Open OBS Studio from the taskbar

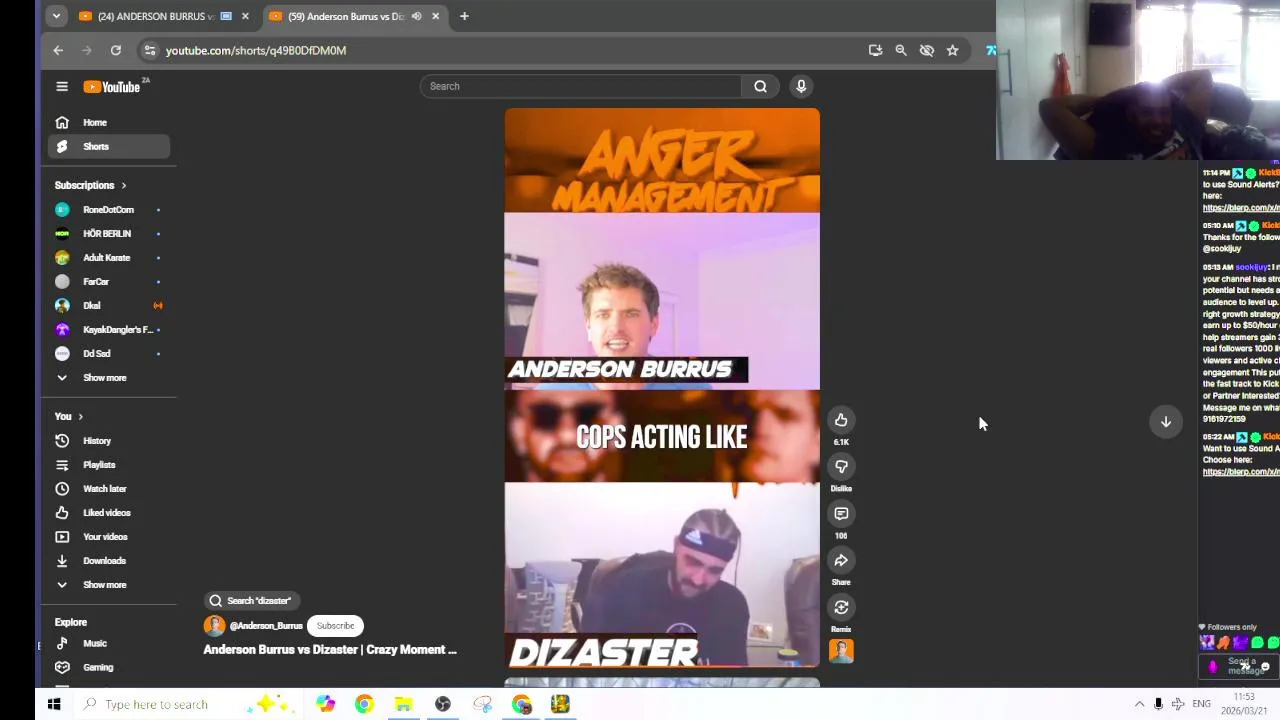[443, 704]
